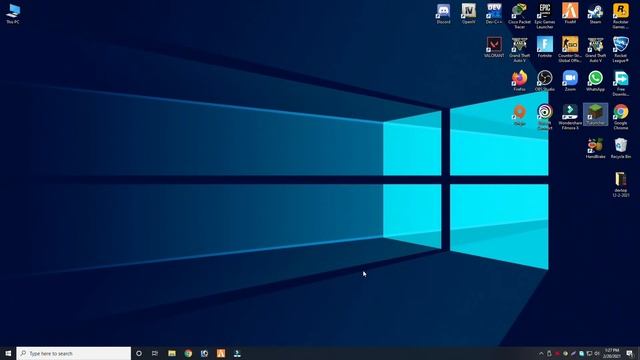Select the Ubisoft Connect desktop shortcut

544,117
